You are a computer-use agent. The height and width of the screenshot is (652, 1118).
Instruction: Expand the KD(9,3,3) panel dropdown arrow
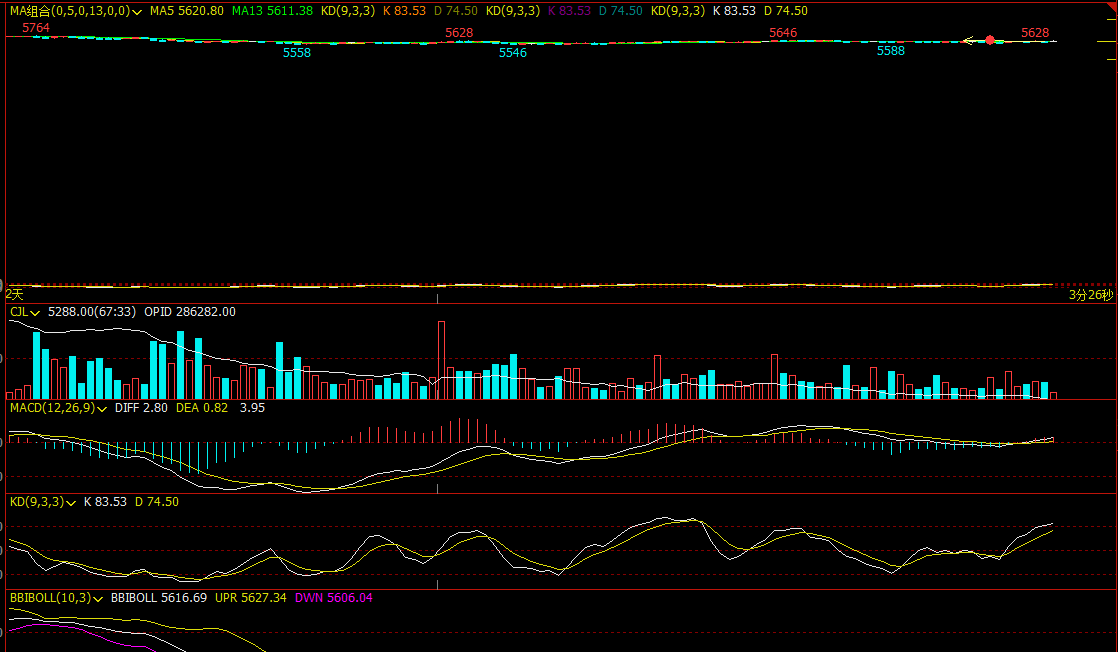point(71,502)
